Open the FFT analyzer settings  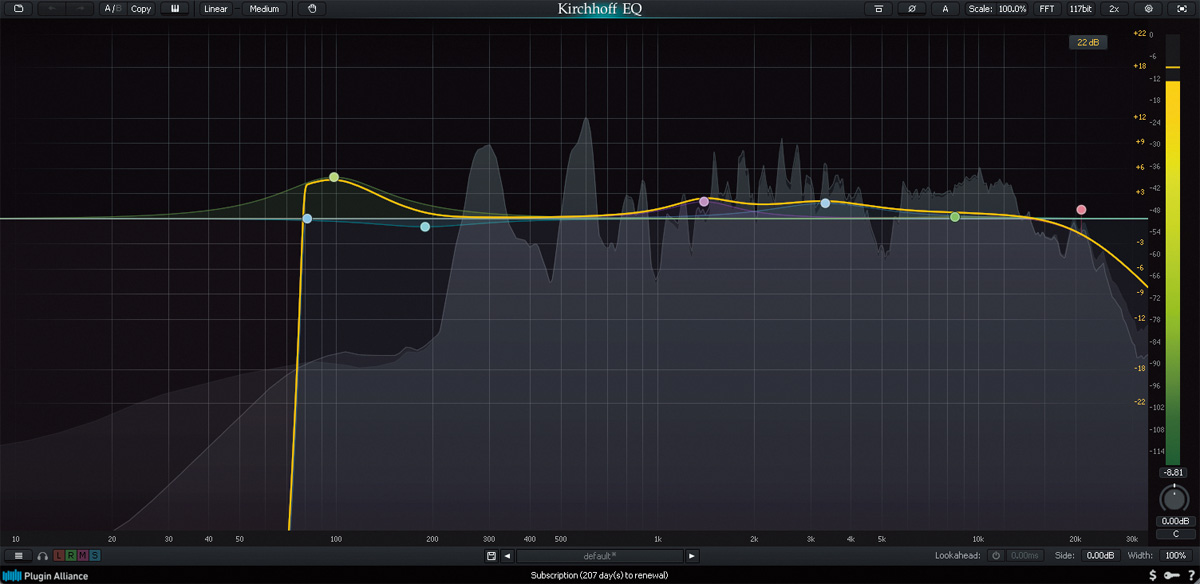click(x=1046, y=9)
